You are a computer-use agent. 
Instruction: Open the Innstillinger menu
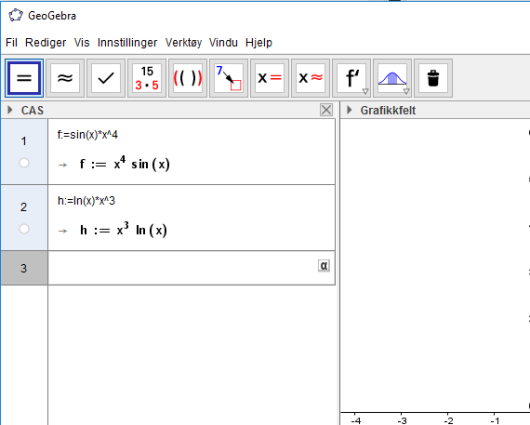coord(127,43)
